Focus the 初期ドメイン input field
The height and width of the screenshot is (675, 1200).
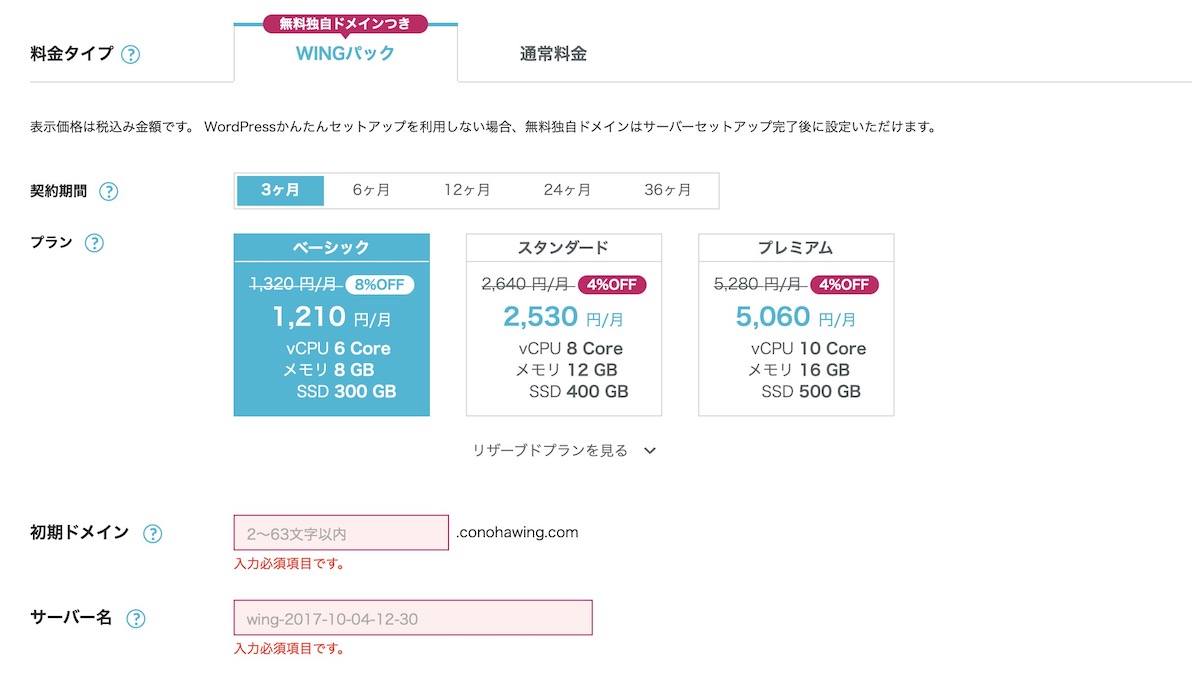point(341,533)
